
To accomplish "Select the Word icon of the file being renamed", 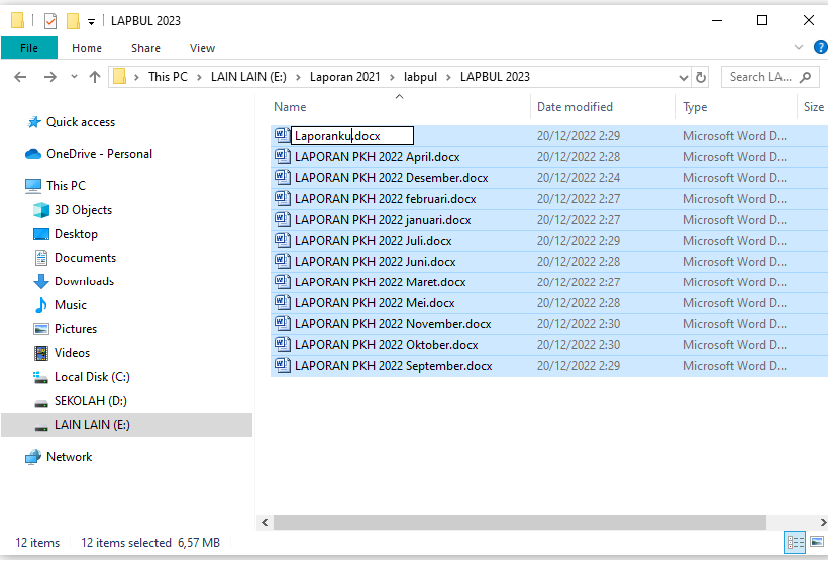I will [x=283, y=135].
